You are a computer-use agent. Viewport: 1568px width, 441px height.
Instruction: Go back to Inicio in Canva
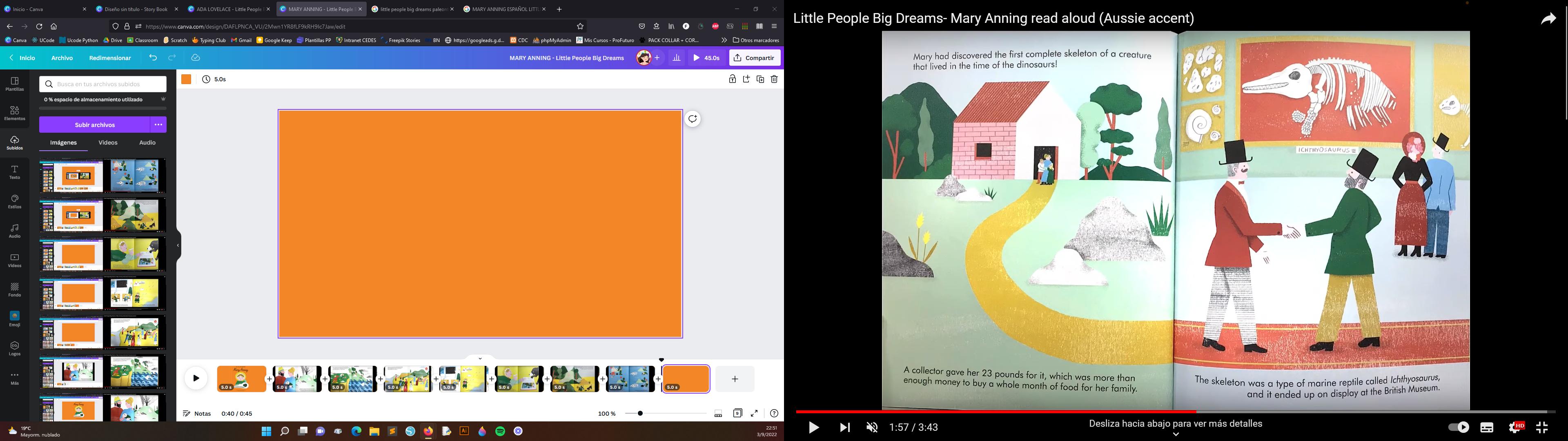pos(22,58)
